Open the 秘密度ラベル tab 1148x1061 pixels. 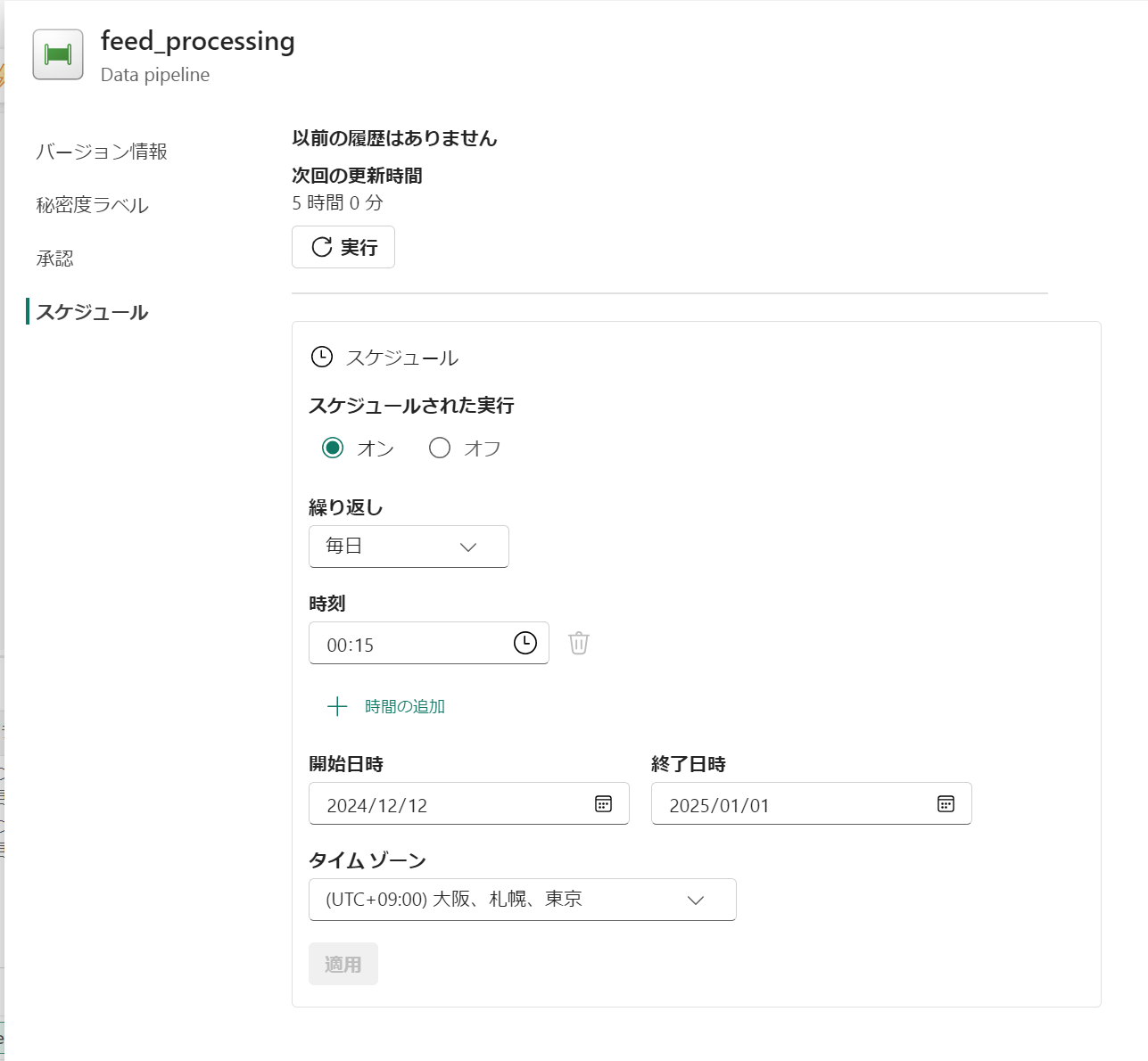[x=92, y=205]
